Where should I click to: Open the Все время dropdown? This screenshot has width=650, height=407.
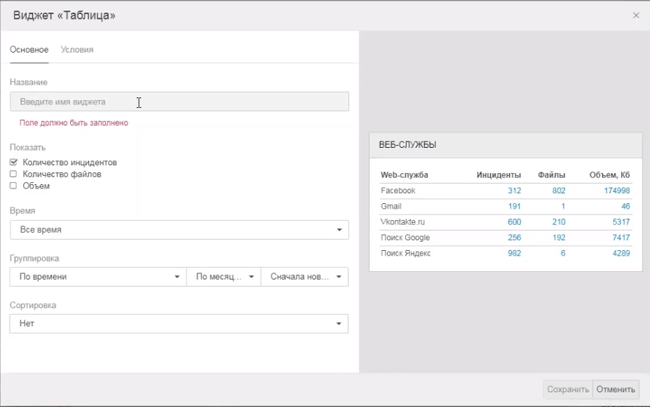pos(179,230)
